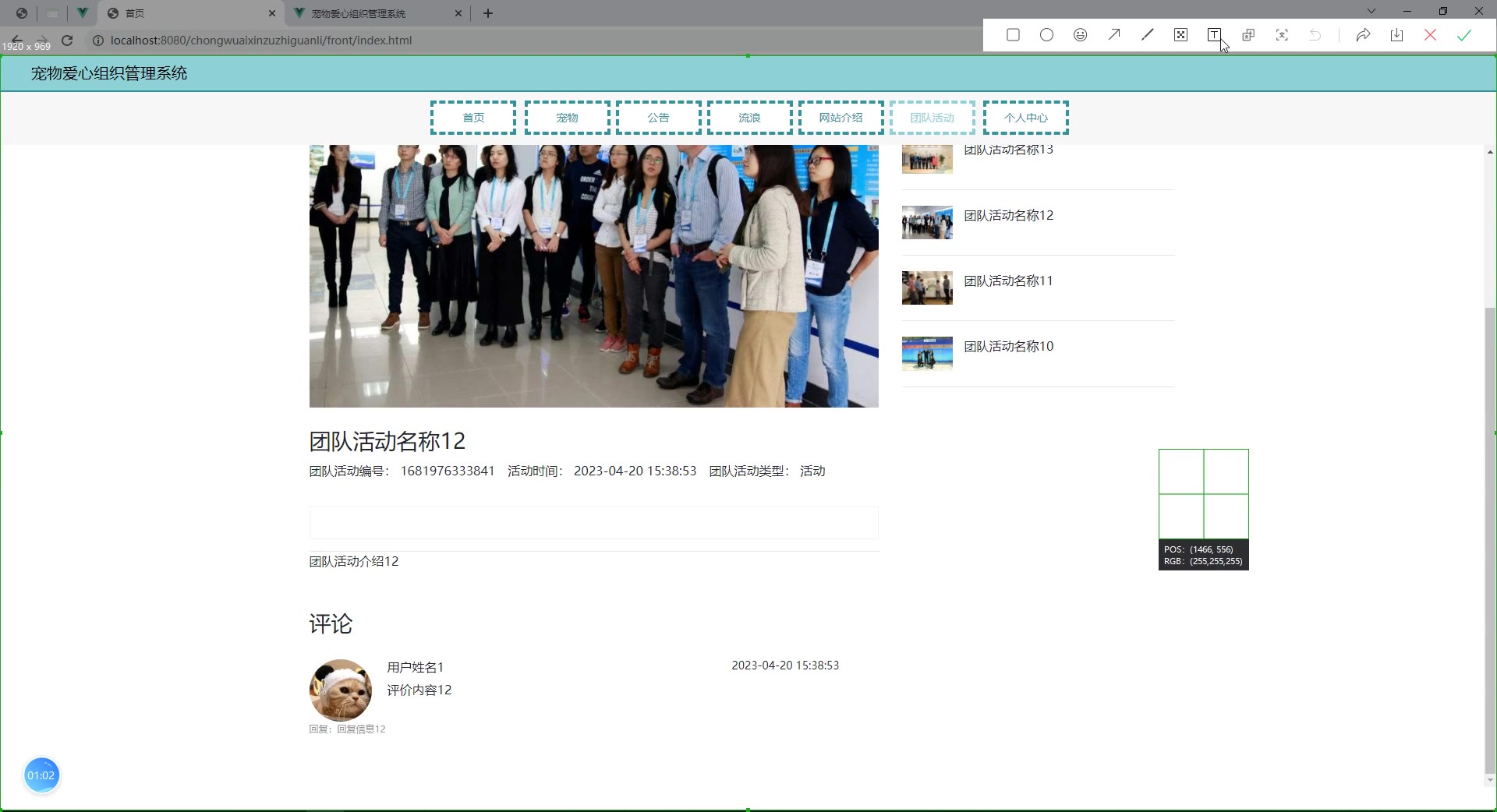Click the cat avatar of 用户姓名1

[x=341, y=690]
